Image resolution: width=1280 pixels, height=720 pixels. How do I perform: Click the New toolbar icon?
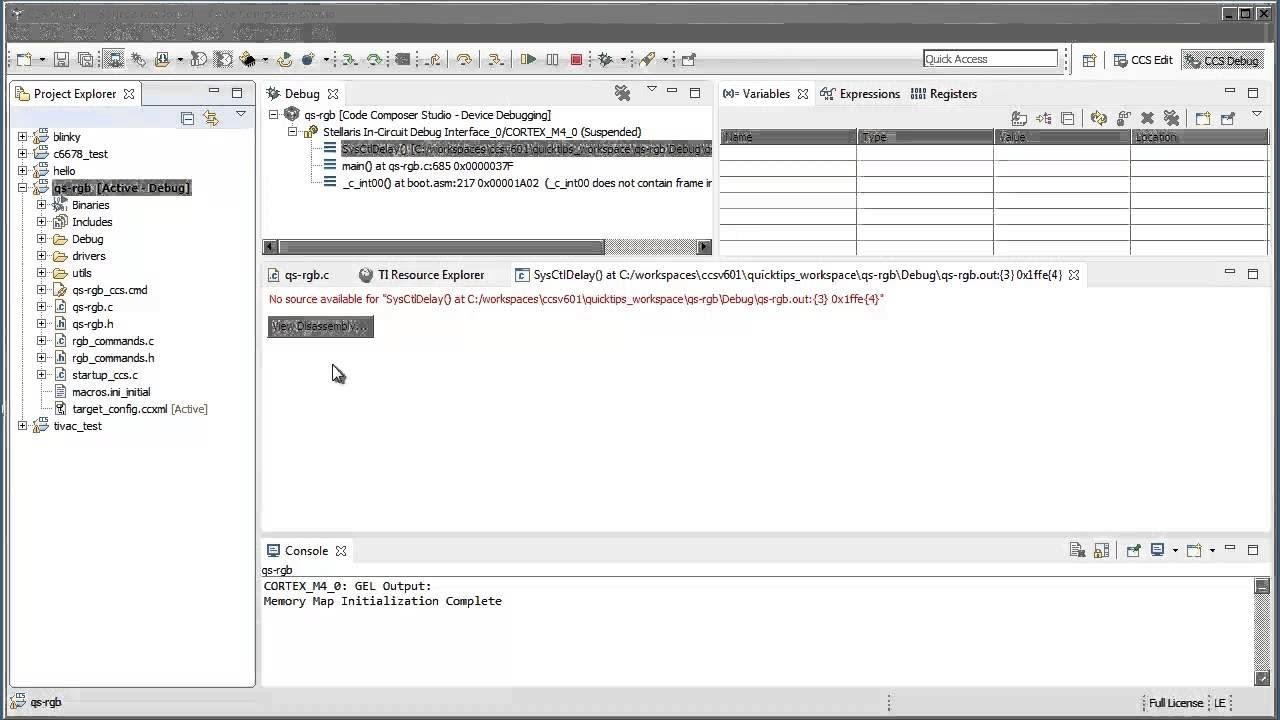[x=24, y=60]
